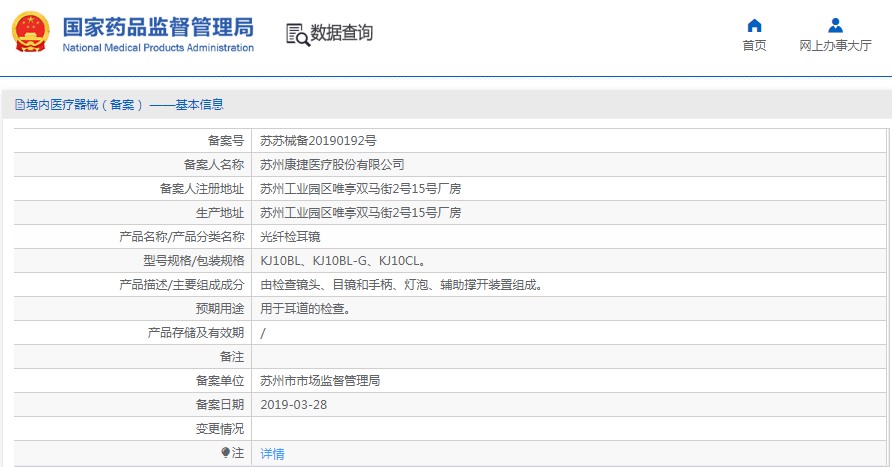Click the 网上办事大厅 user icon
The width and height of the screenshot is (892, 467).
[x=835, y=26]
